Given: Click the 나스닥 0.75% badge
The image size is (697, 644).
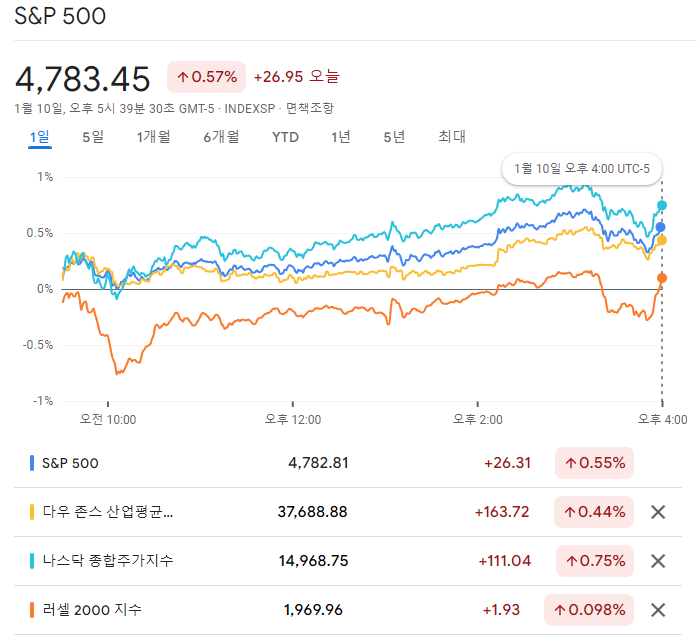Looking at the screenshot, I should (x=595, y=561).
